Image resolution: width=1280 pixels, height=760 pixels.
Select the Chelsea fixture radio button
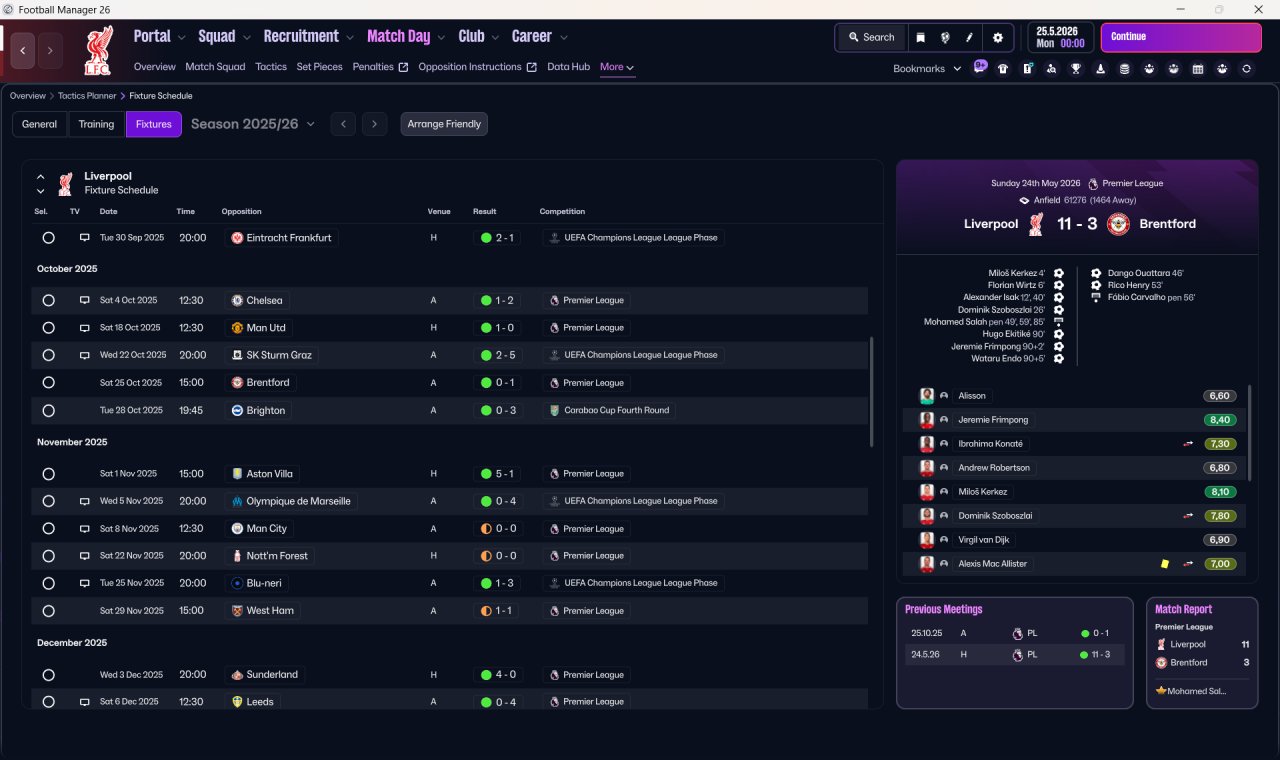pos(48,300)
